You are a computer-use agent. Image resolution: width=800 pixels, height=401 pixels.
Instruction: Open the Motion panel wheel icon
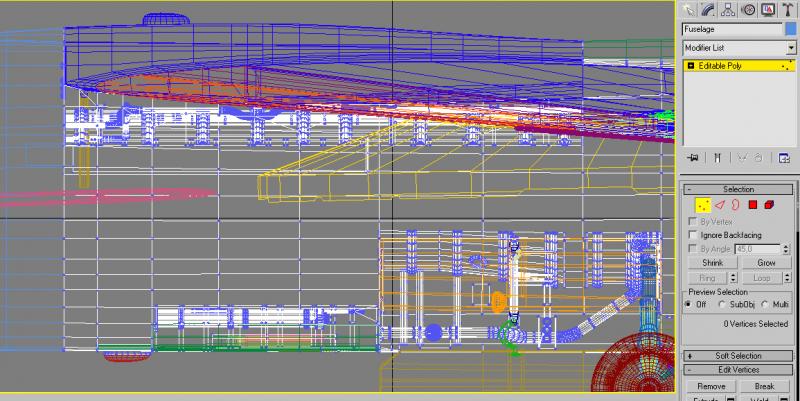[748, 10]
